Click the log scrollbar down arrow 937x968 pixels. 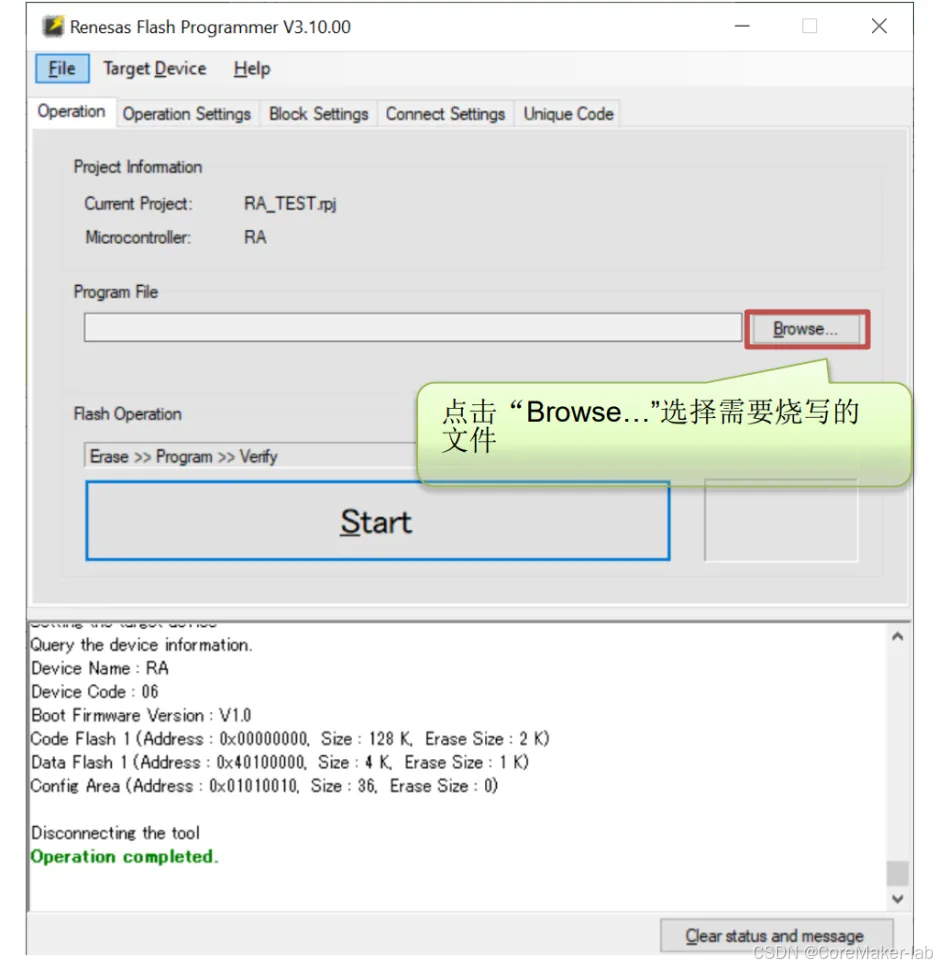(x=897, y=898)
